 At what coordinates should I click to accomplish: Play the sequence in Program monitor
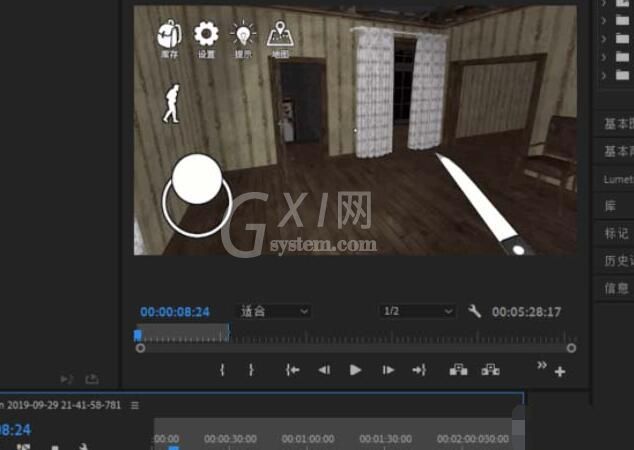pyautogui.click(x=355, y=370)
